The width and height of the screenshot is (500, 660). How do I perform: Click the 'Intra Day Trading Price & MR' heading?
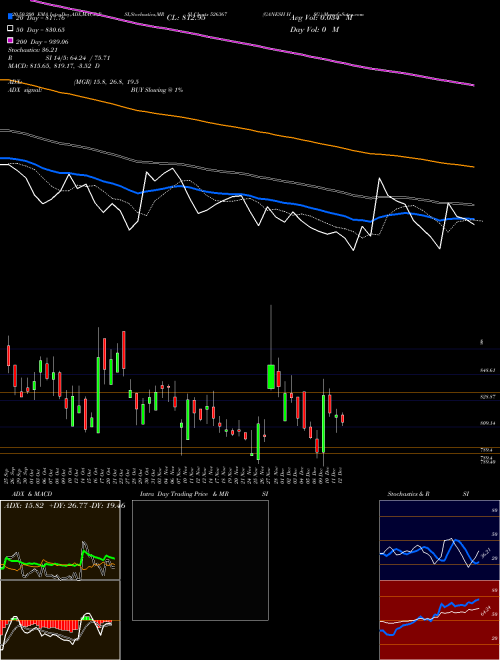pos(184,494)
